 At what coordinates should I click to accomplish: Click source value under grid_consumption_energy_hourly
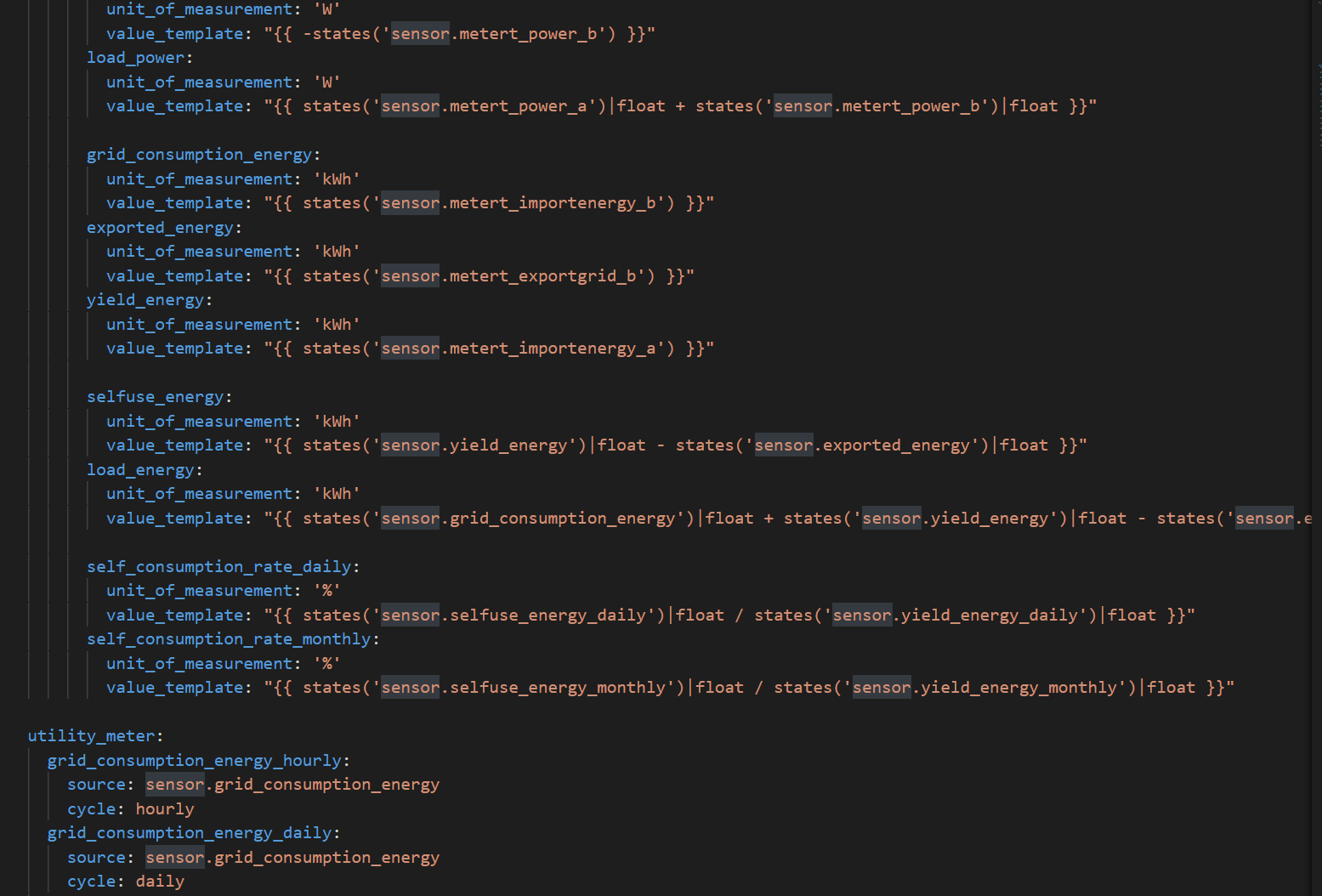[x=292, y=785]
